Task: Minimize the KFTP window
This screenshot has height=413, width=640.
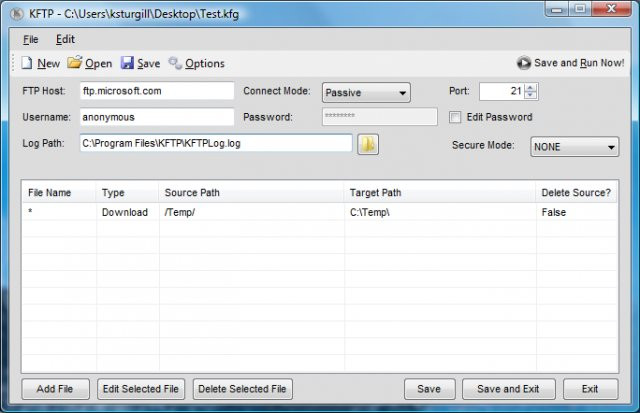Action: (x=557, y=9)
